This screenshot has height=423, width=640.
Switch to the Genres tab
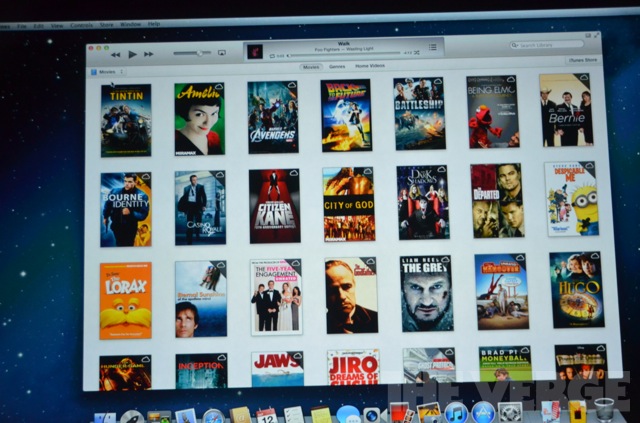(x=338, y=66)
